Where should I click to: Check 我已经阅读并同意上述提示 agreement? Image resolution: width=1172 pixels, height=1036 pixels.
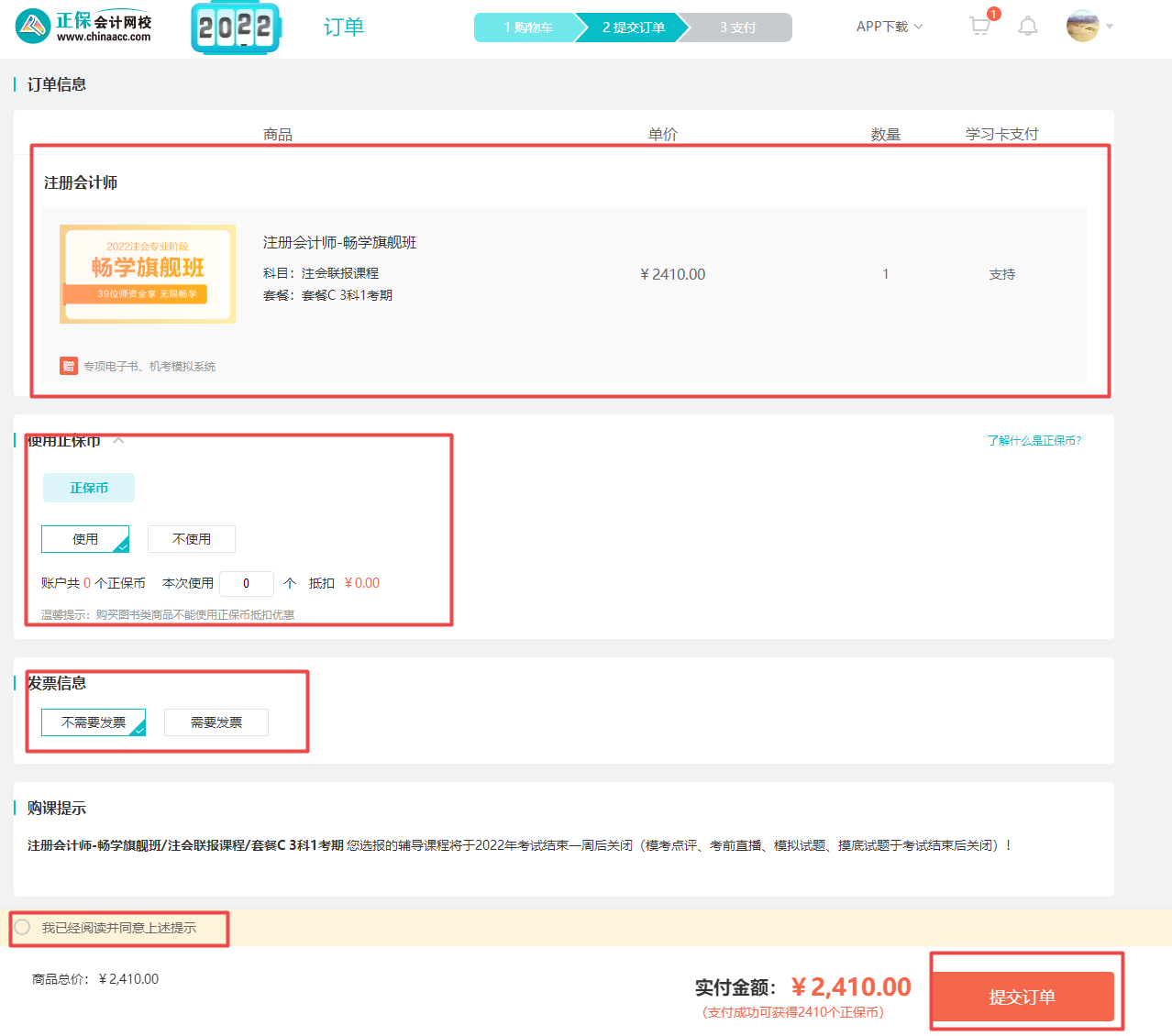click(23, 928)
